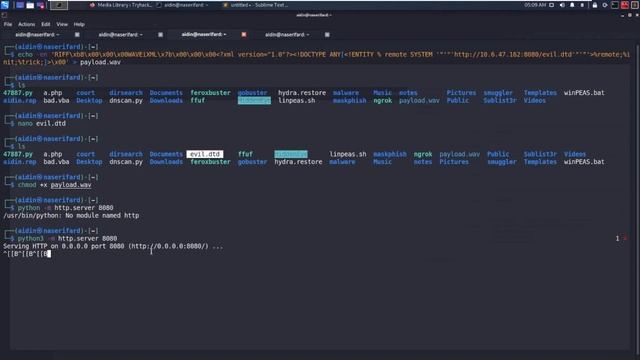Viewport: 640px width, 360px height.
Task: Open the notifications bell icon
Action: coord(572,5)
